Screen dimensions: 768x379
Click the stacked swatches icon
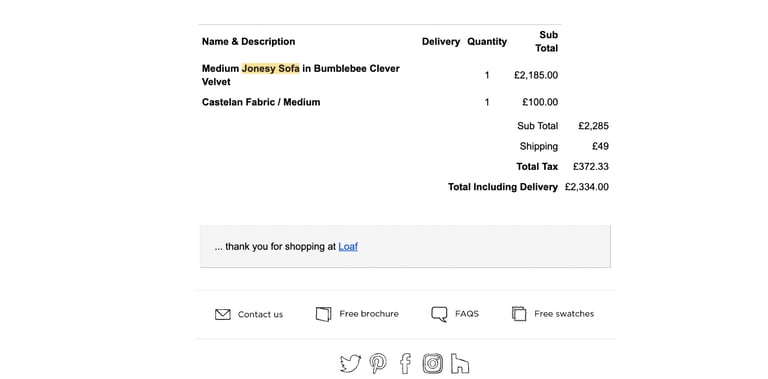coord(519,314)
